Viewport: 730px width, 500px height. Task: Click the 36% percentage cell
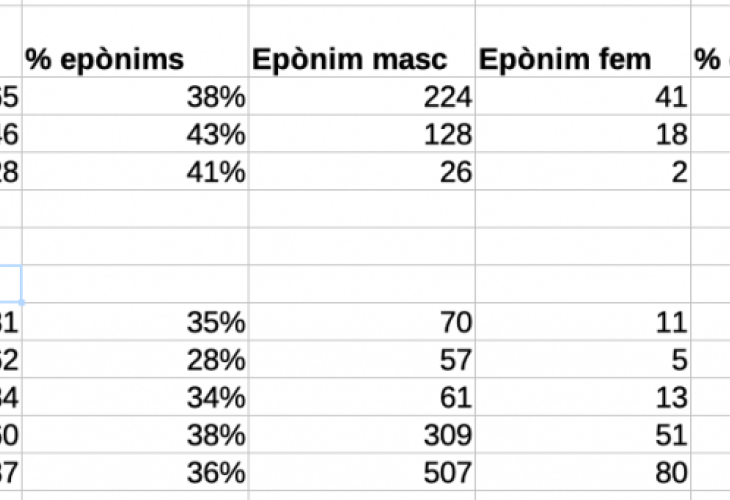135,472
